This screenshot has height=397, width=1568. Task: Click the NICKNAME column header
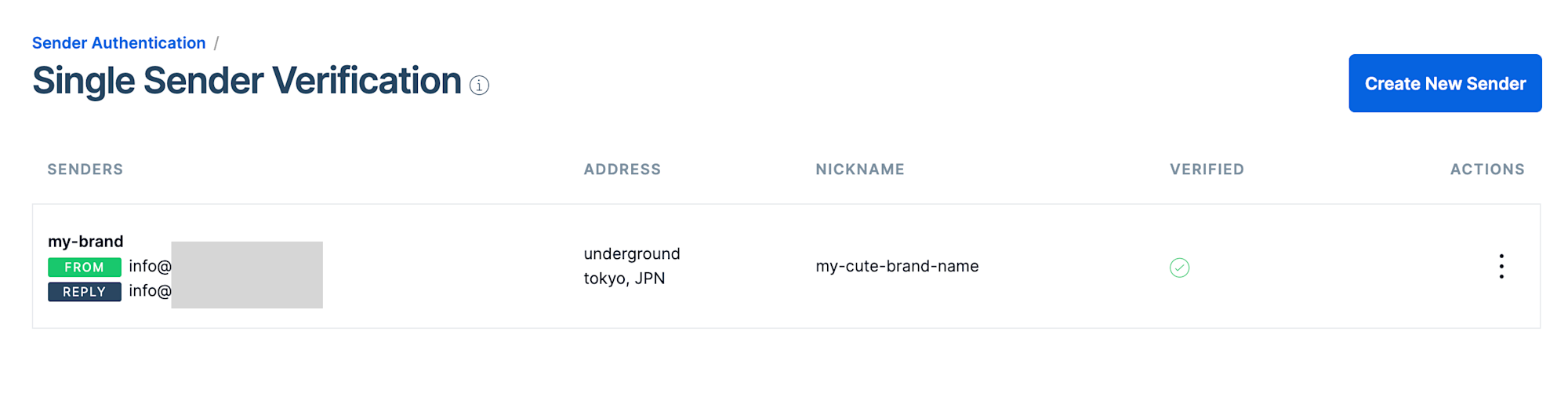coord(860,169)
